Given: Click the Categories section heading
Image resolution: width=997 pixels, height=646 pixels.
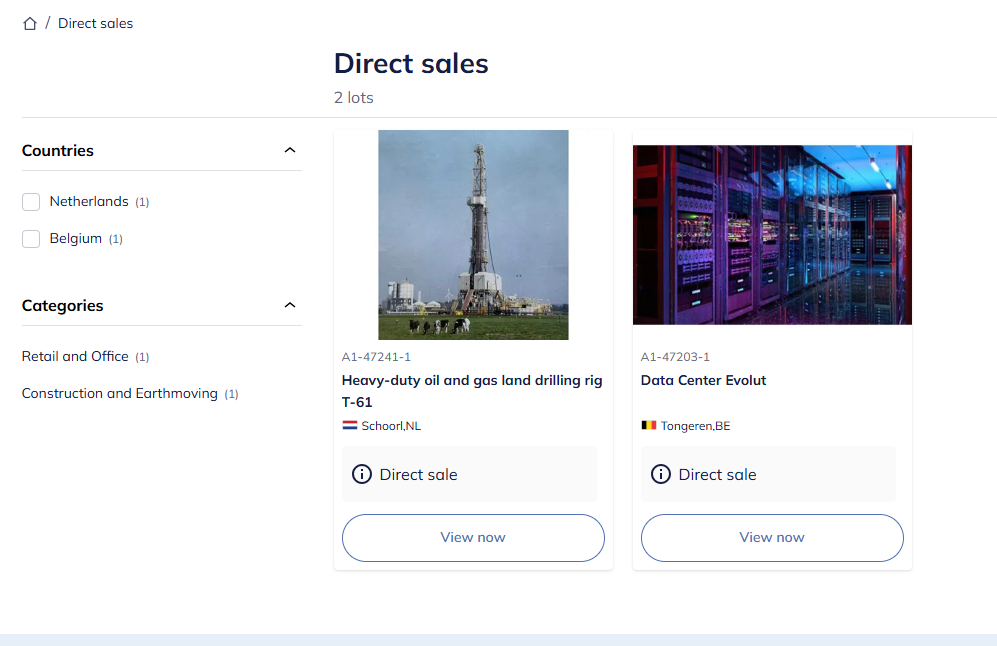Looking at the screenshot, I should (62, 306).
